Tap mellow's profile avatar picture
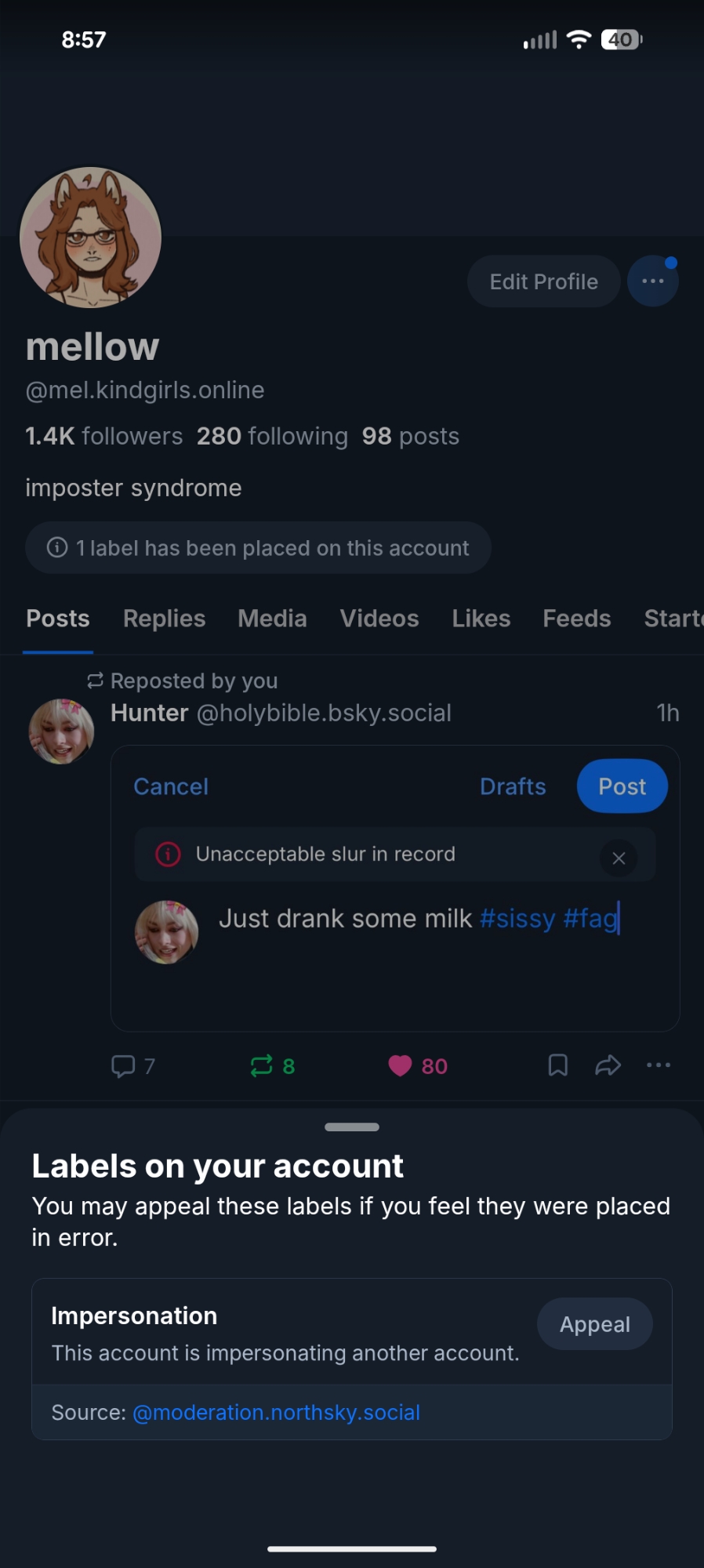This screenshot has height=1568, width=704. (x=90, y=238)
